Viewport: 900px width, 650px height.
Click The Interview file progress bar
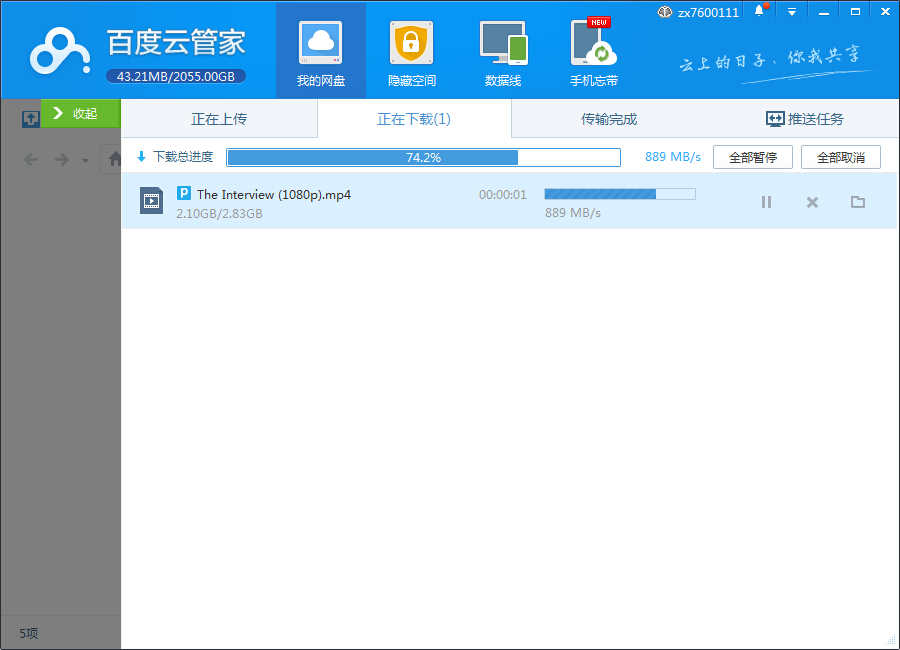tap(620, 194)
